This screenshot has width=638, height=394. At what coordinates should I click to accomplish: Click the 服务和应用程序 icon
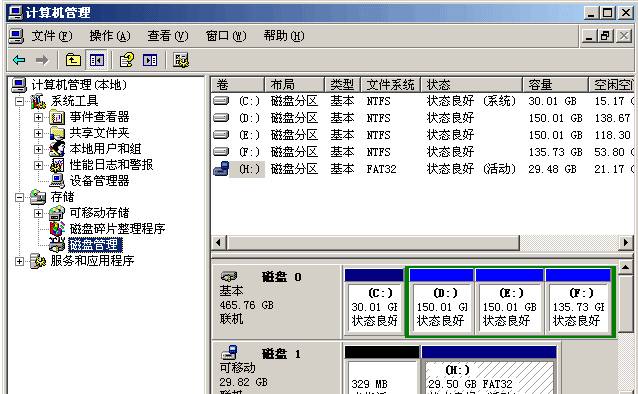click(38, 261)
